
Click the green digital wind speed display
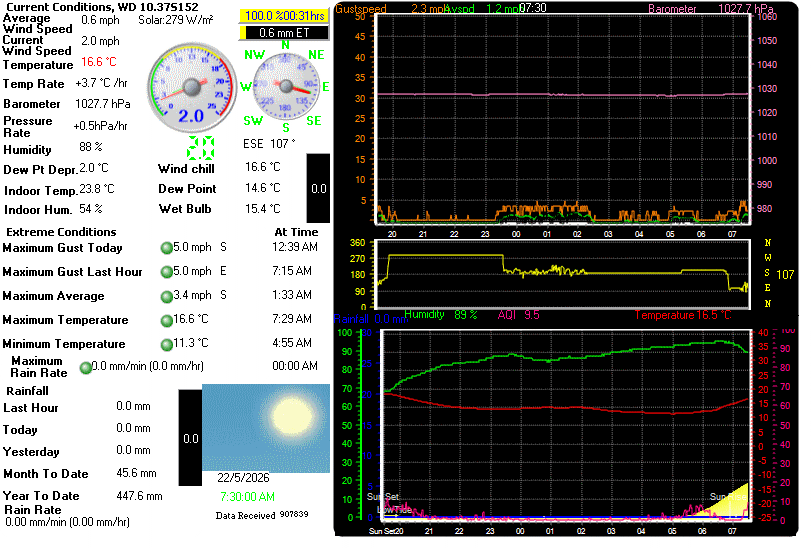point(200,148)
